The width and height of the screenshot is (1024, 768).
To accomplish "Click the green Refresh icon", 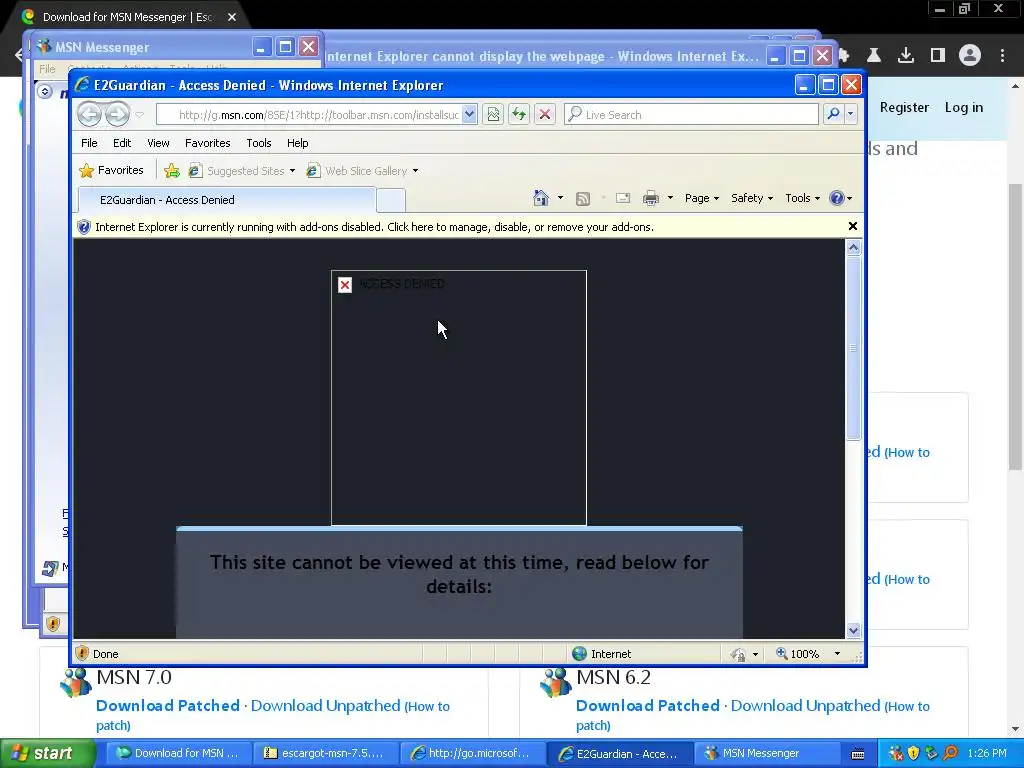I will pyautogui.click(x=519, y=114).
